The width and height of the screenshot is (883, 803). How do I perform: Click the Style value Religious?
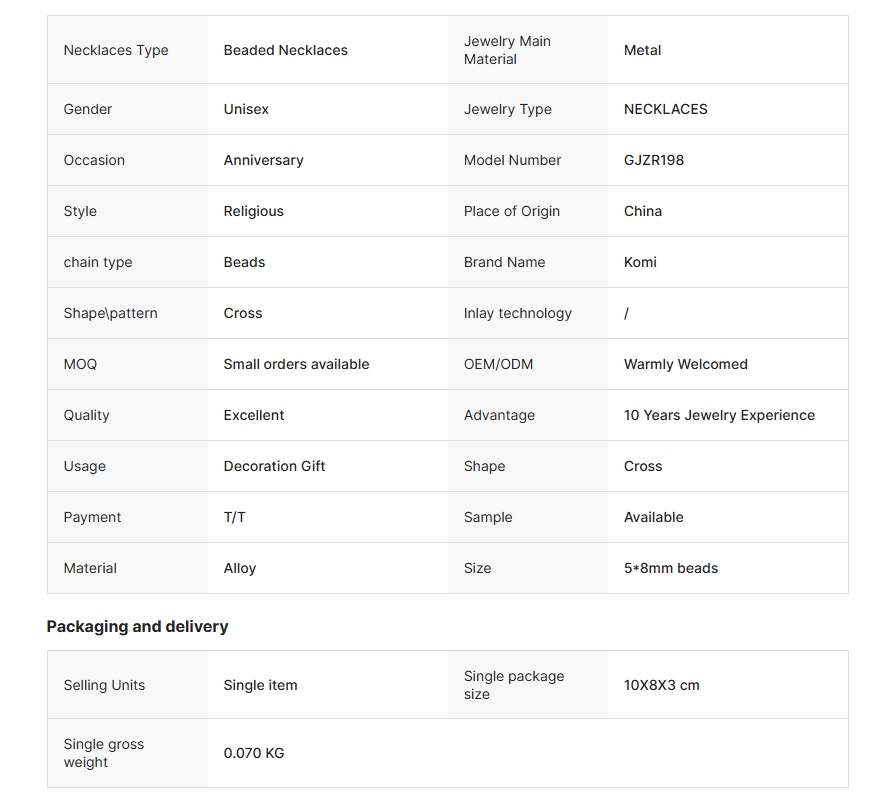[x=253, y=211]
